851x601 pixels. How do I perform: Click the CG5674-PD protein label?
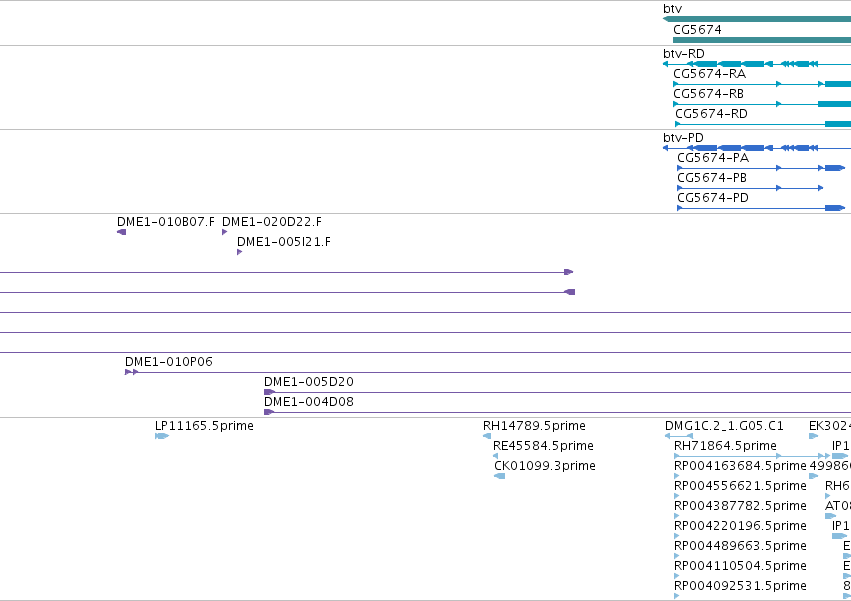click(713, 198)
